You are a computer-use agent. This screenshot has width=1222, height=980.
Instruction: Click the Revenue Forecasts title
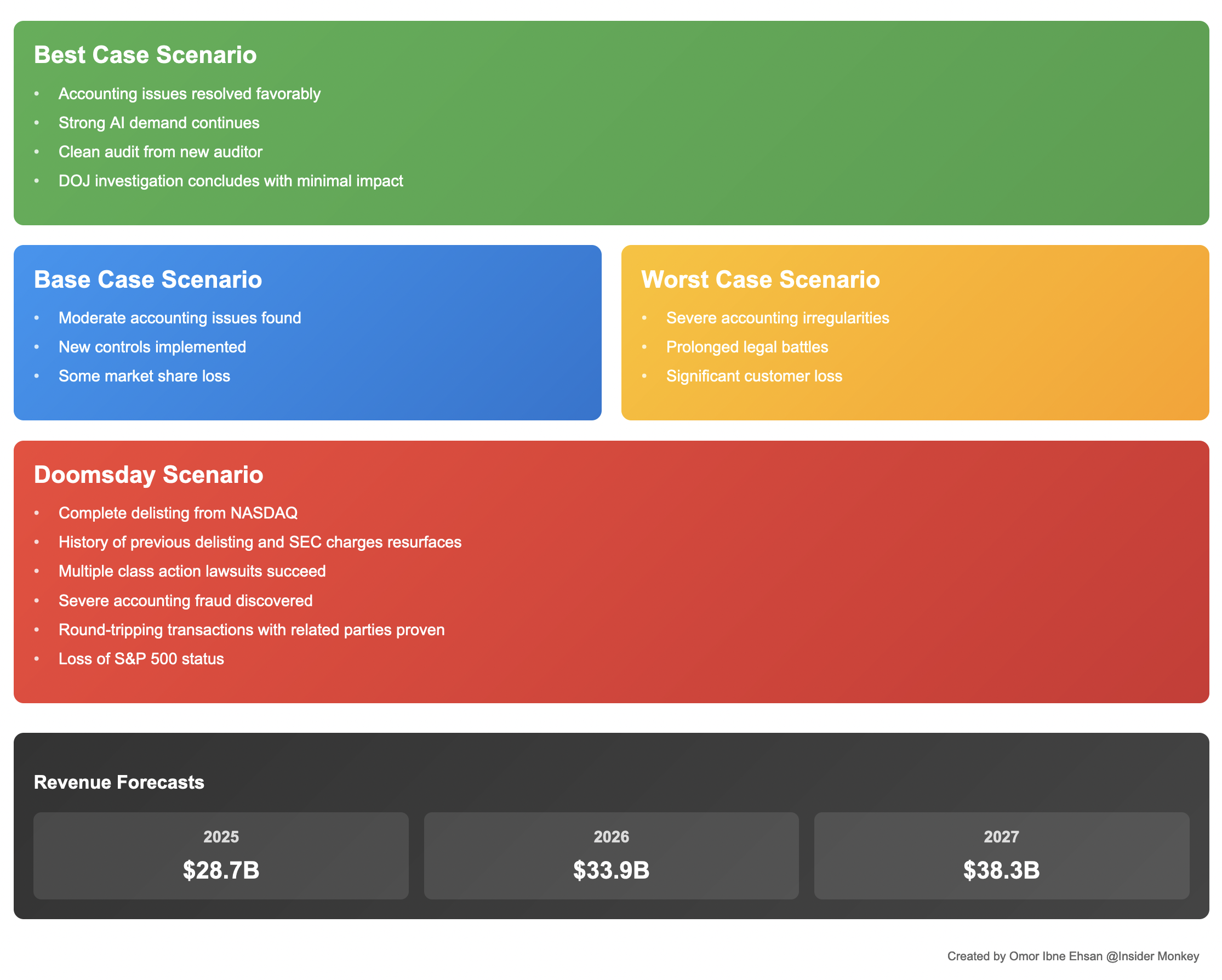coord(119,782)
